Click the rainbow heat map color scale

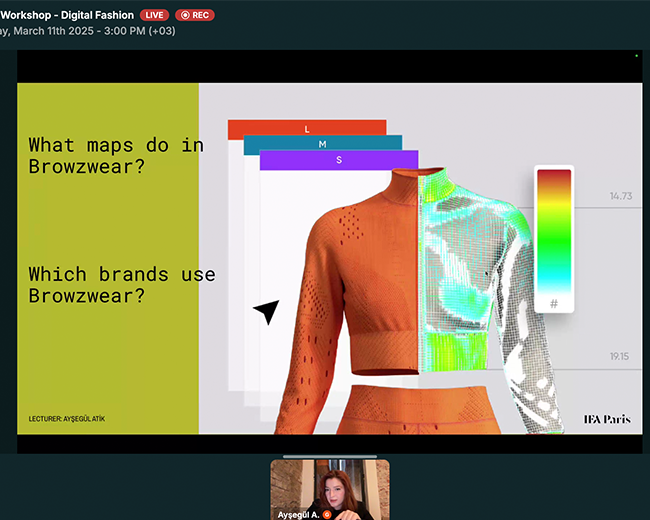554,230
